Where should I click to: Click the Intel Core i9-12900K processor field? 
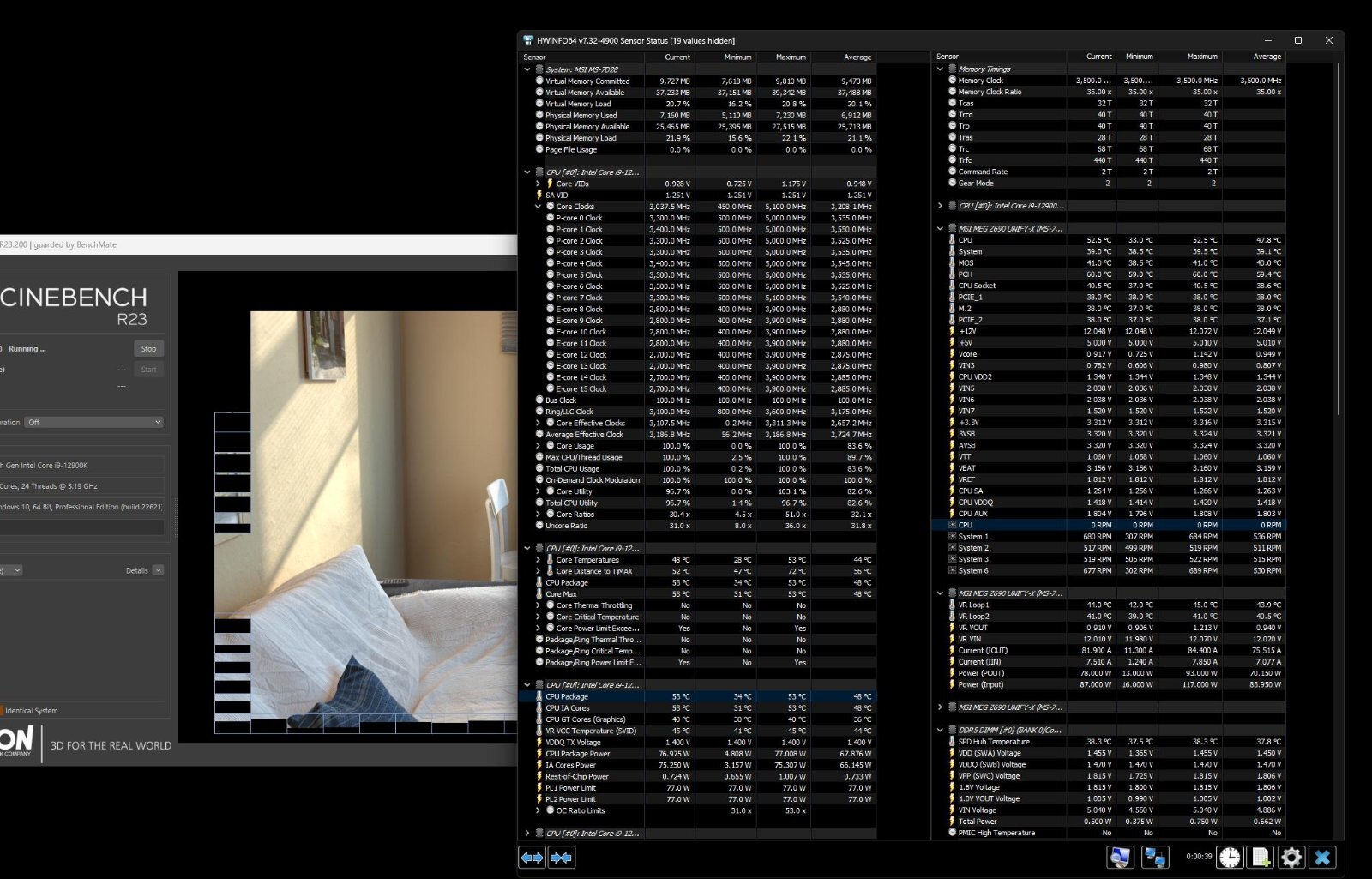tap(82, 466)
